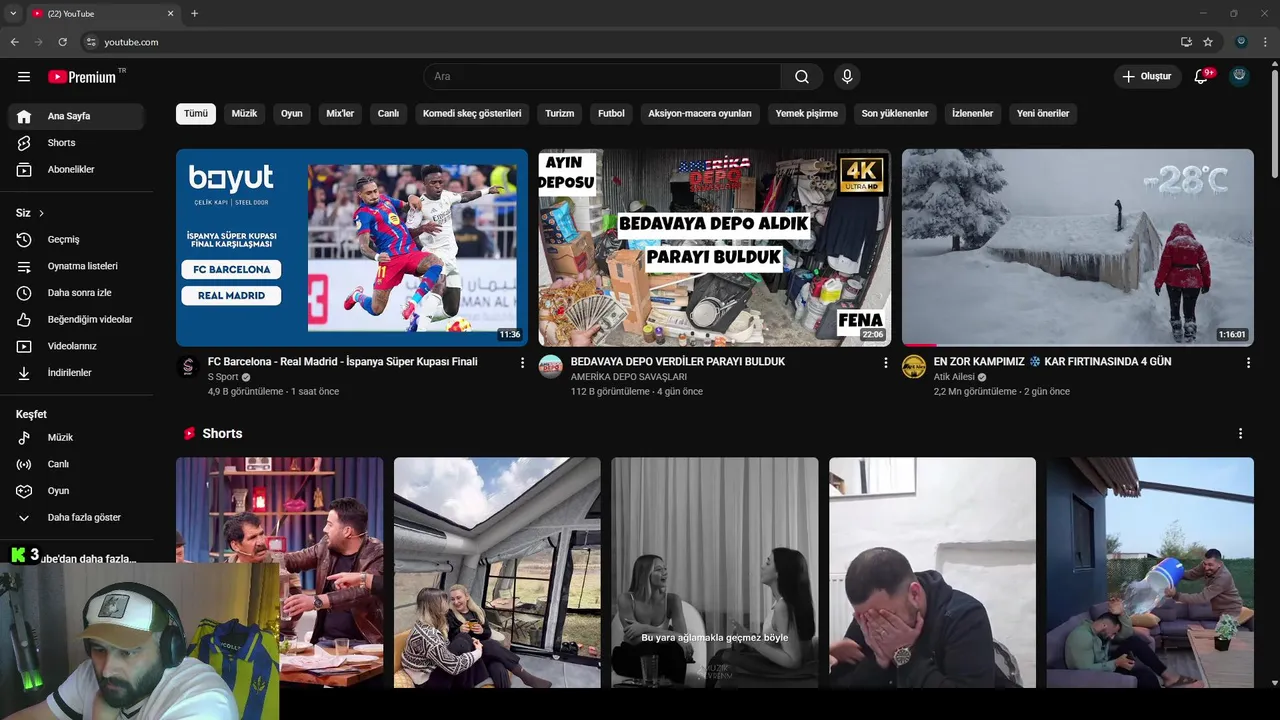1280x720 pixels.
Task: Select Aksiyon-macera oyunları chip
Action: point(700,114)
